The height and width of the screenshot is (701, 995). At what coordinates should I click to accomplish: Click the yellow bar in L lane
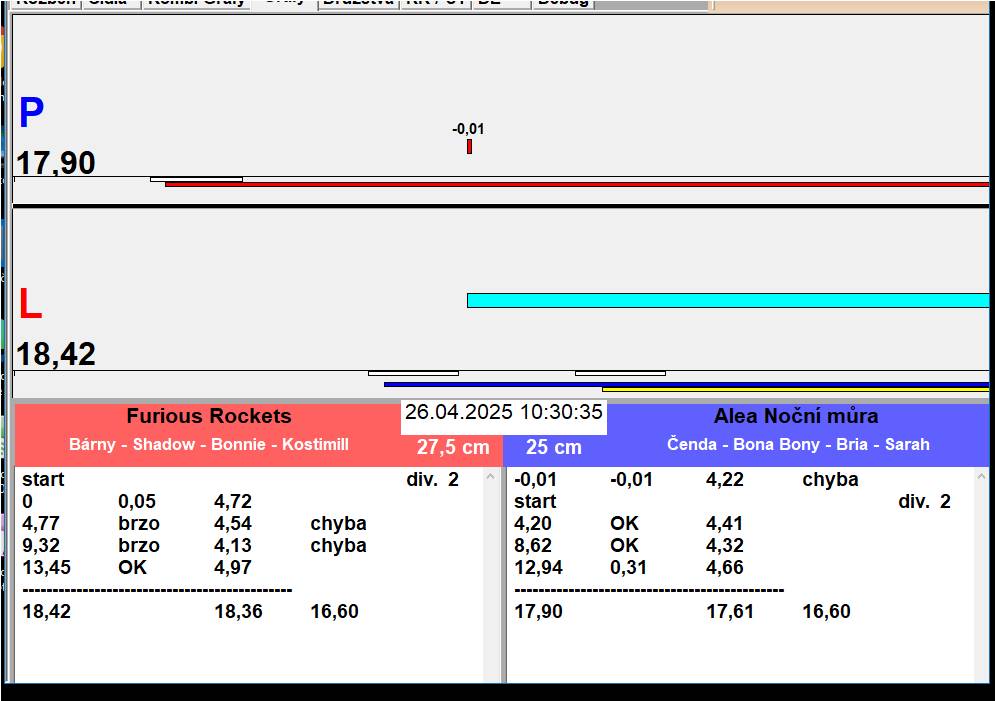click(795, 389)
